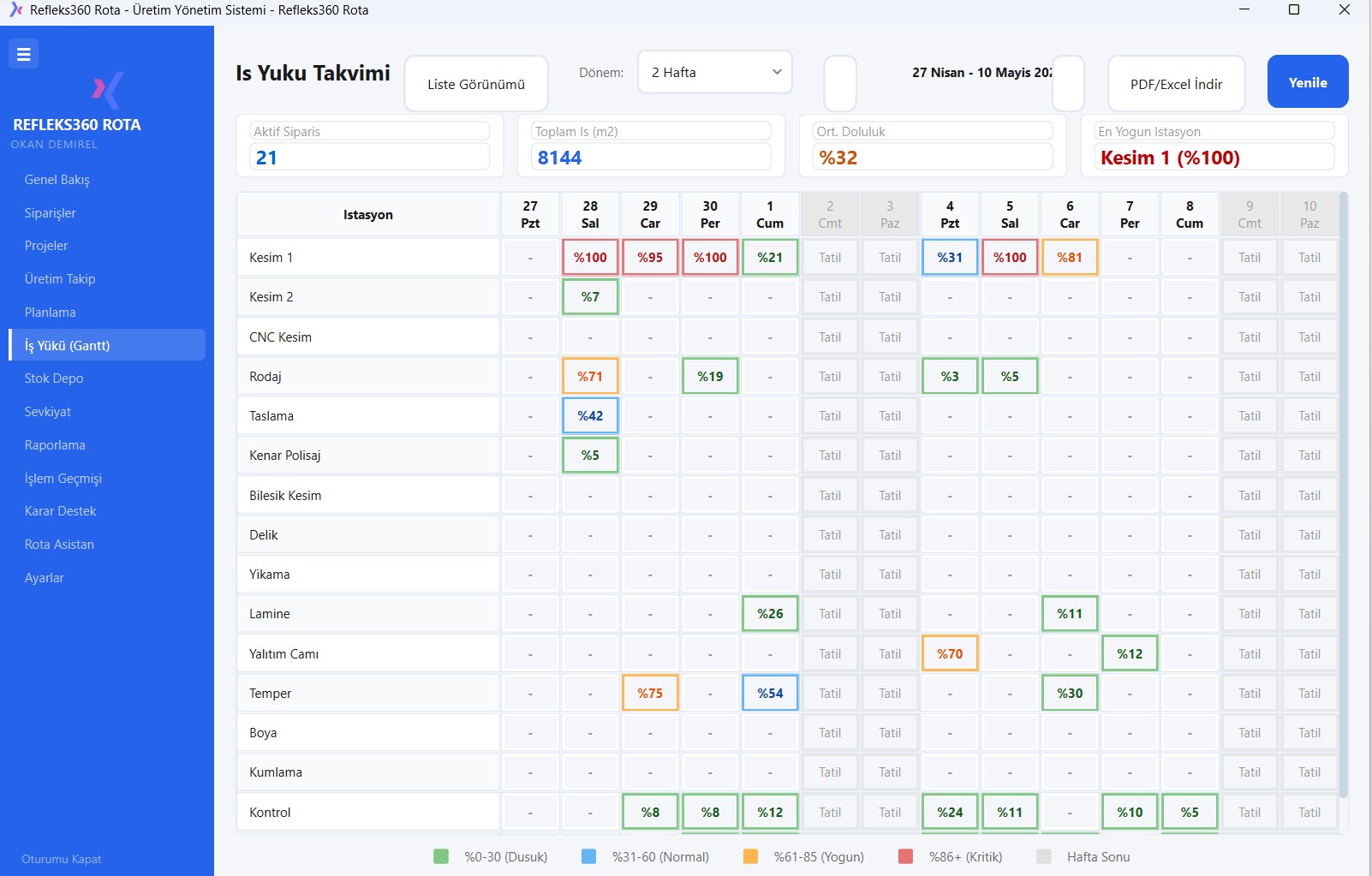The height and width of the screenshot is (876, 1372).
Task: Click Oturumu Kapat to log out
Action: pos(62,859)
